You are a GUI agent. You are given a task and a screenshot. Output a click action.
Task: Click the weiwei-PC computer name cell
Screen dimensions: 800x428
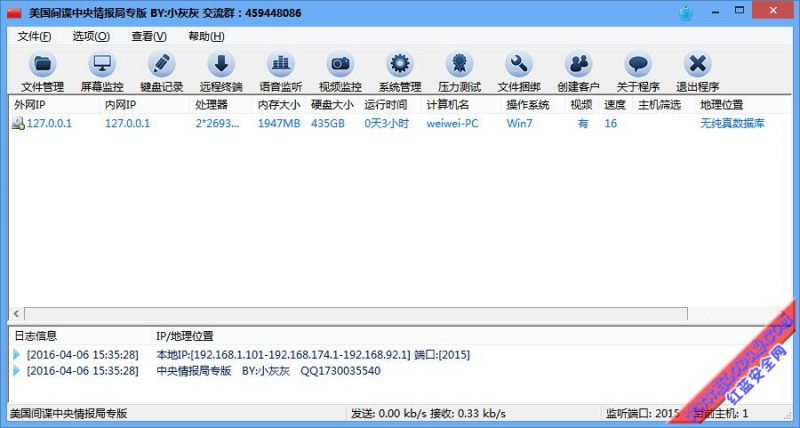(x=453, y=123)
